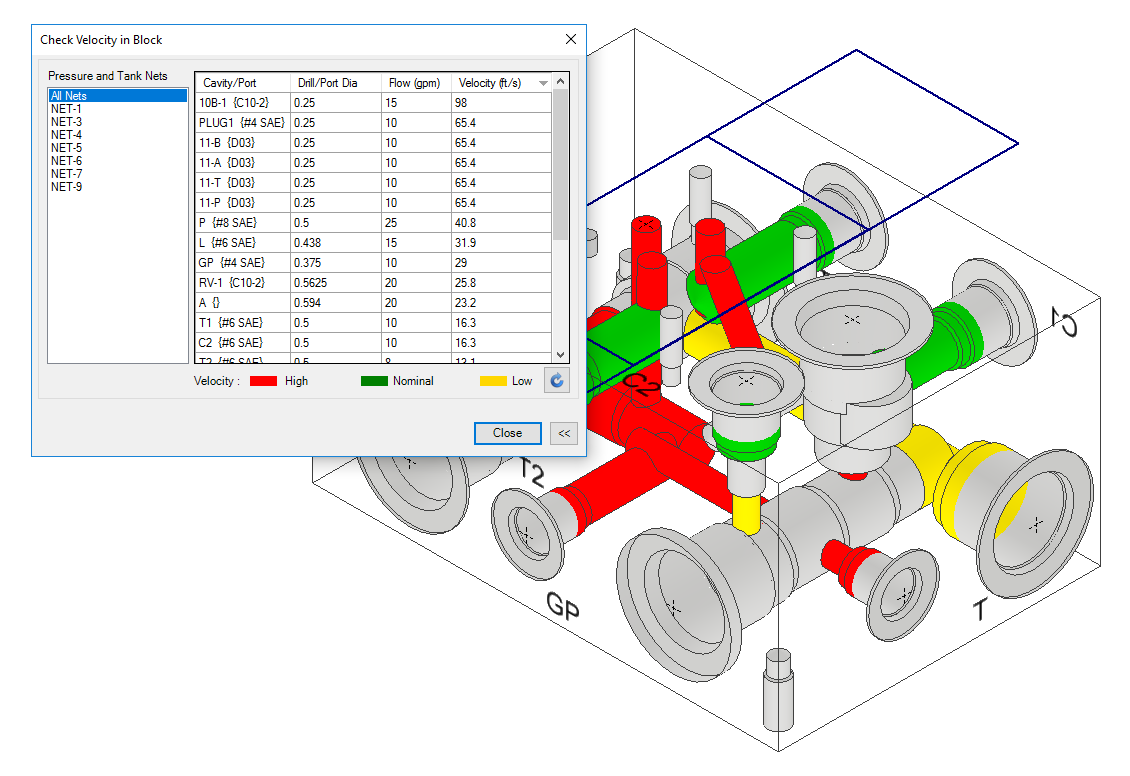Select the 11-T {D03} row
Viewport: 1130px width, 776px height.
[374, 183]
